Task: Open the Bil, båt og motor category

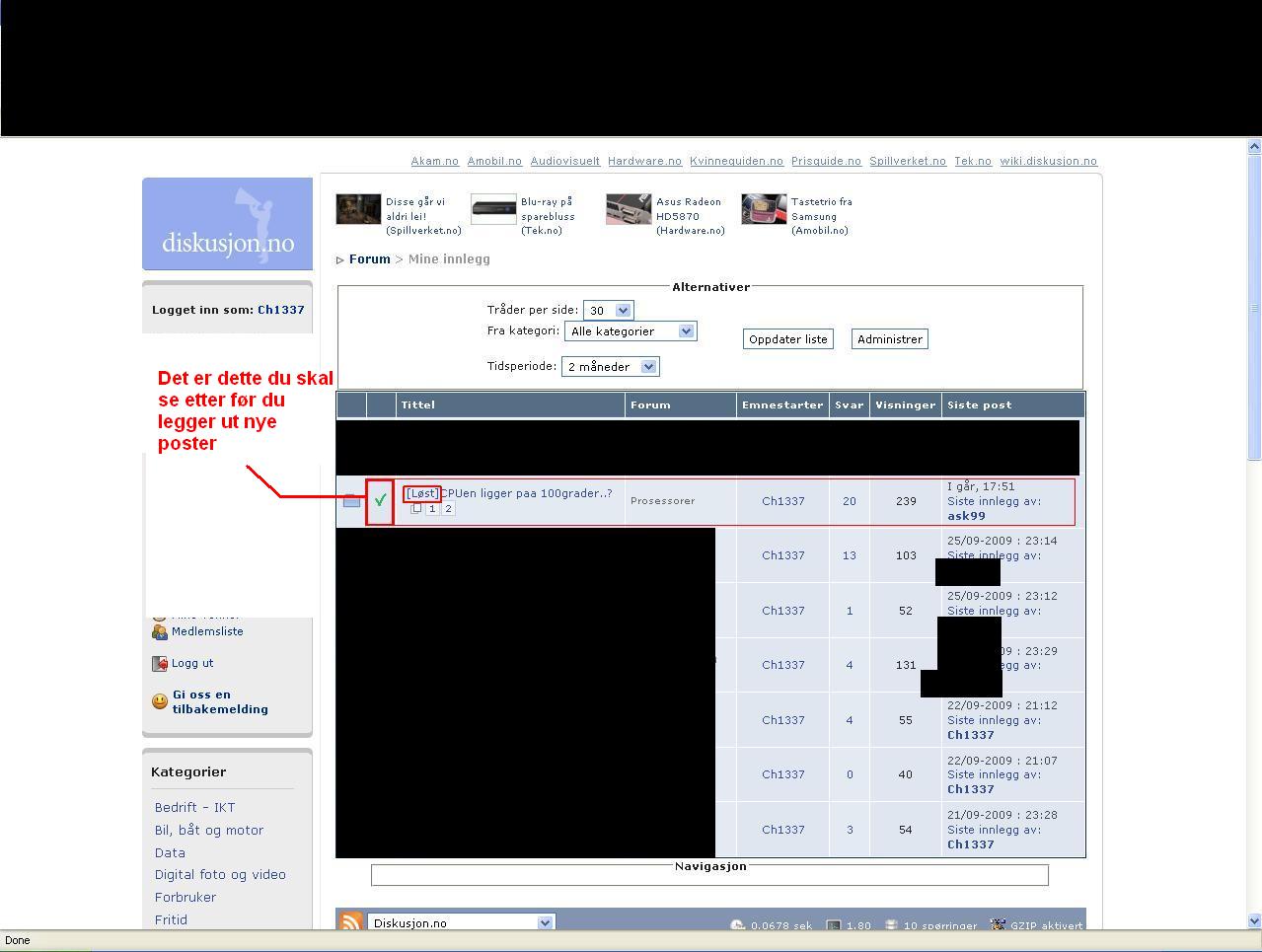Action: click(x=209, y=830)
